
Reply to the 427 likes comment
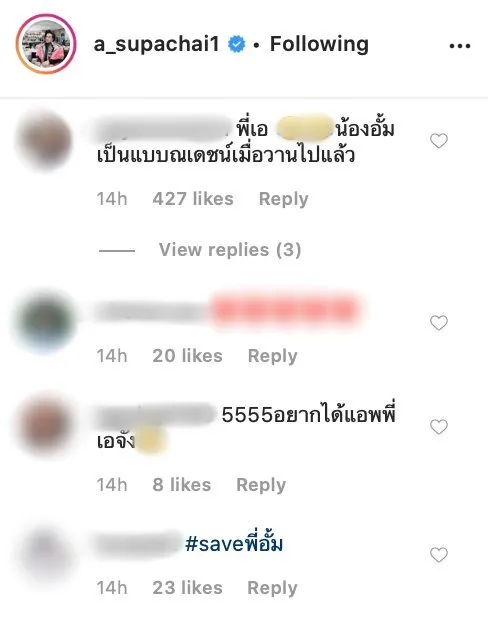tap(284, 199)
